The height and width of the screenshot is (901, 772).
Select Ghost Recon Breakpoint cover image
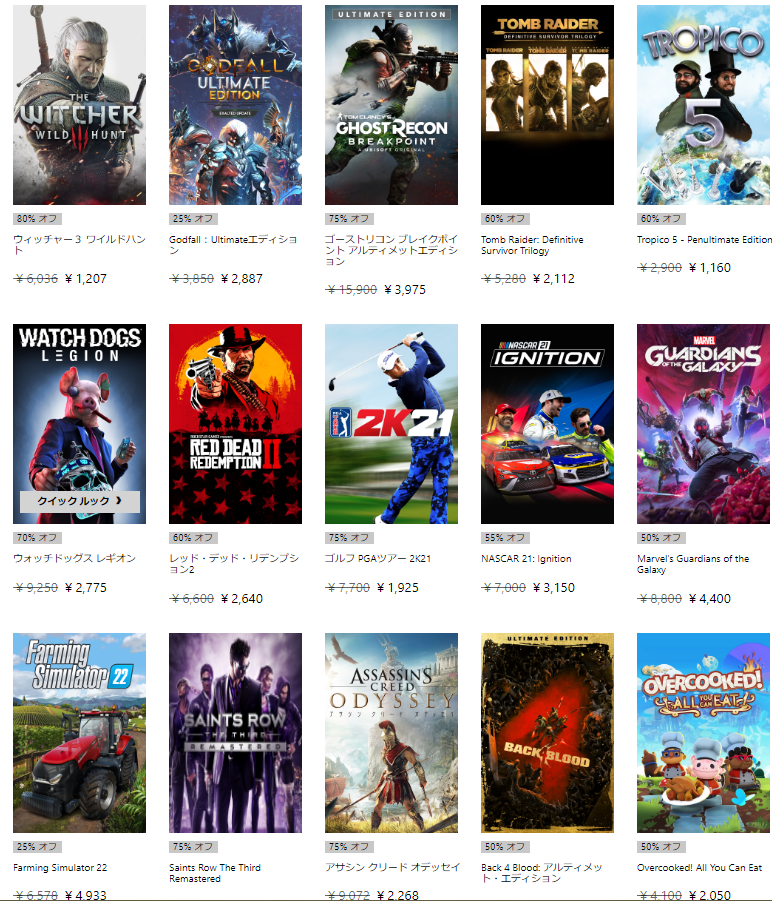[x=392, y=105]
